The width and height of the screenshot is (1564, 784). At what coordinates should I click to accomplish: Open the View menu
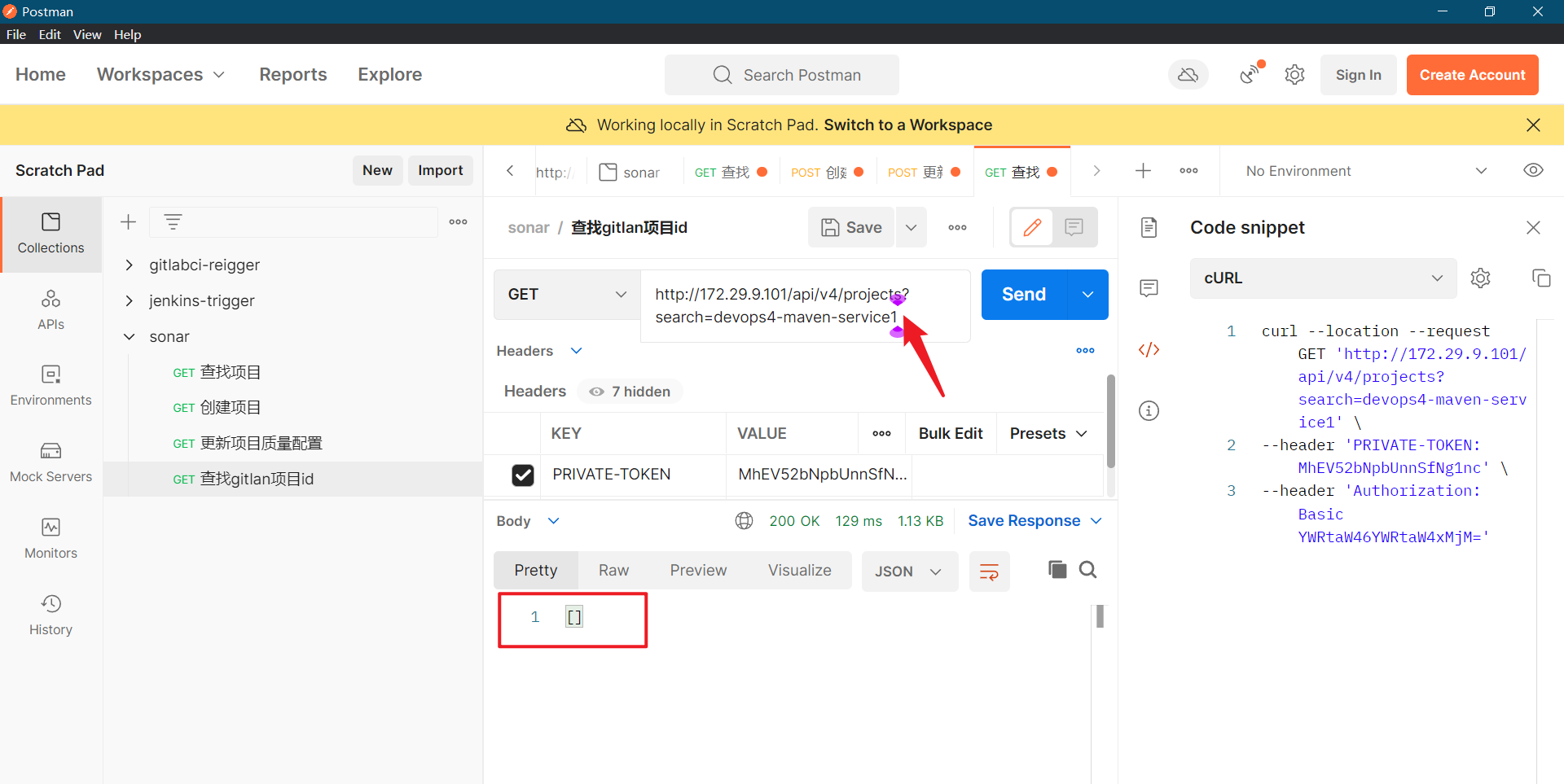87,34
